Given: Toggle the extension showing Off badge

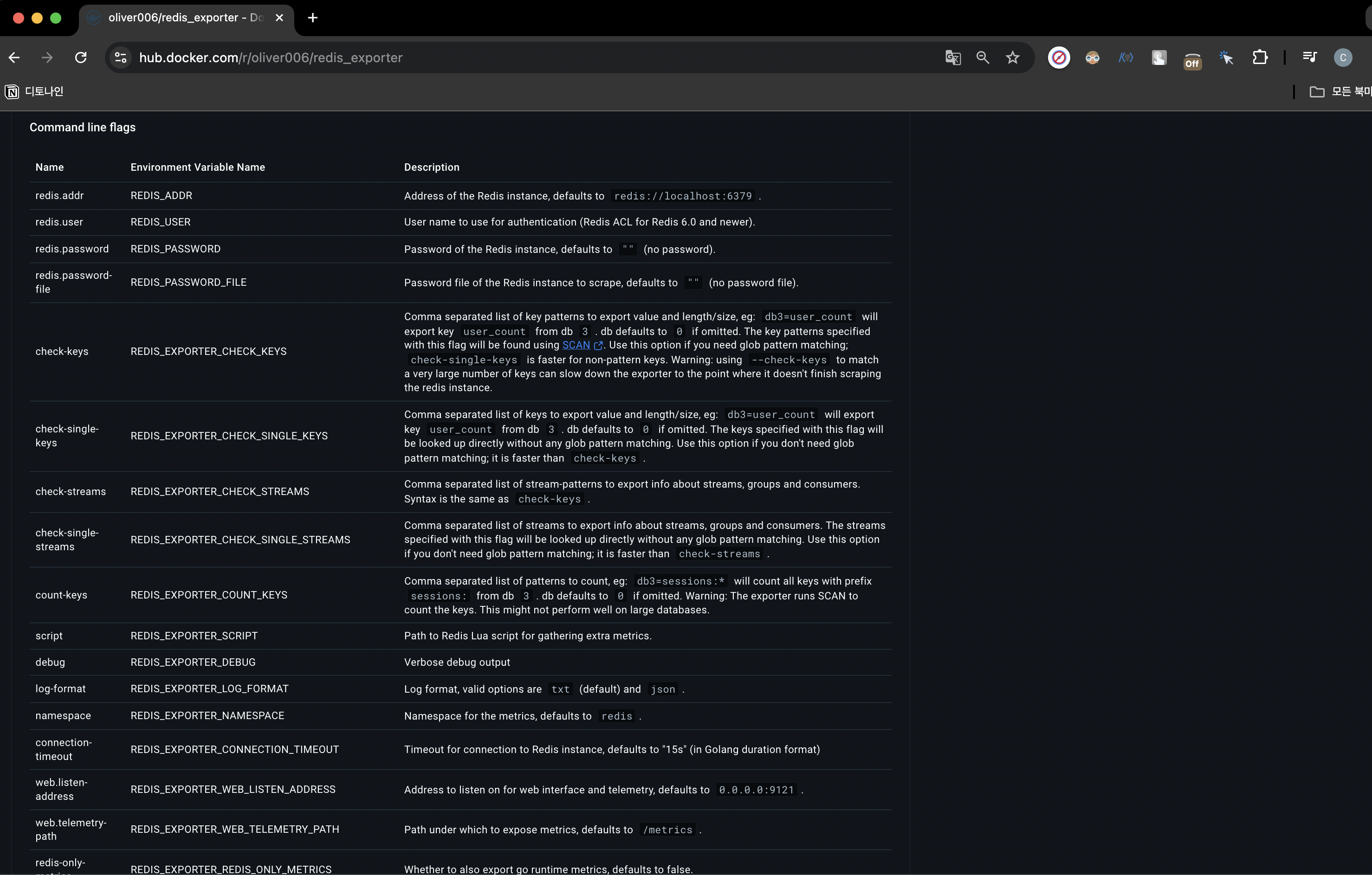Looking at the screenshot, I should click(1192, 59).
